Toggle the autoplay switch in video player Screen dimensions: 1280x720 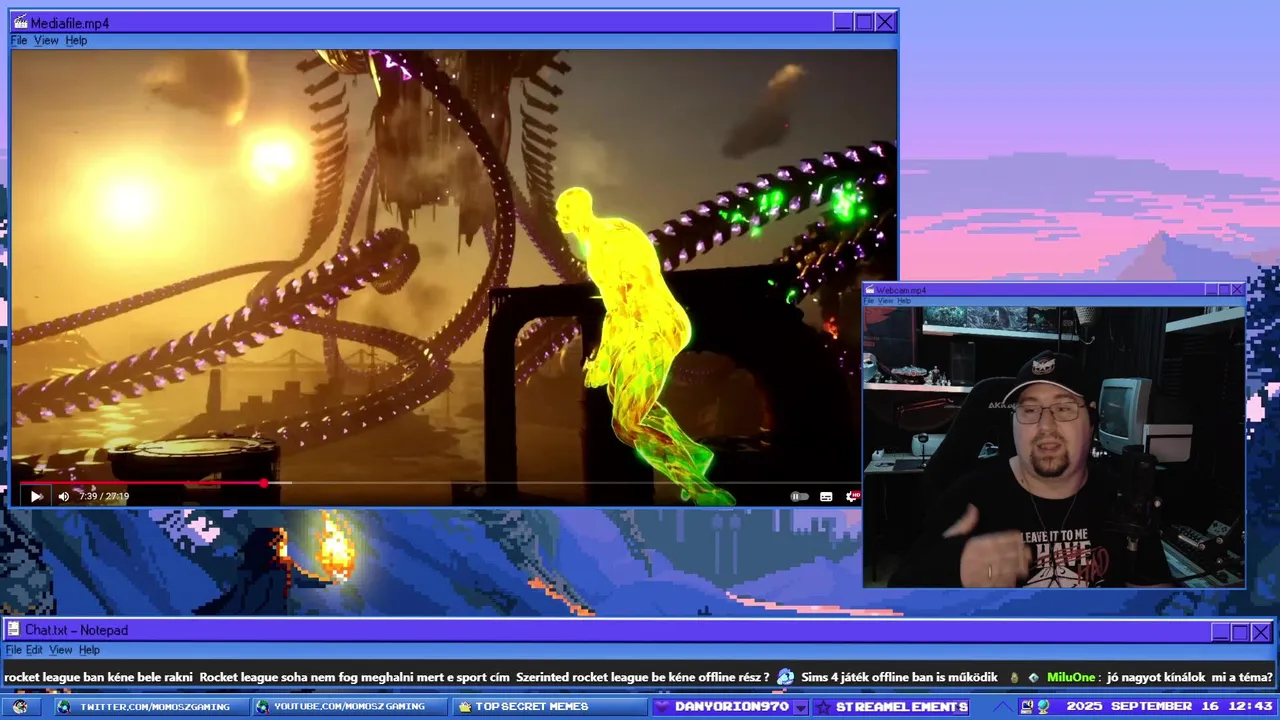(x=799, y=496)
